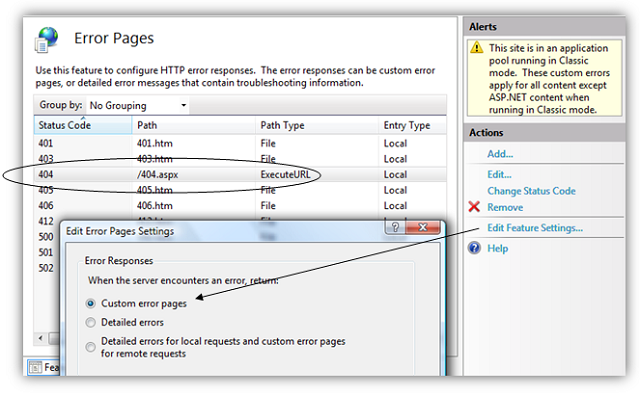This screenshot has height=395, width=640.
Task: Click the ExecuteURL path type cell
Action: 285,175
